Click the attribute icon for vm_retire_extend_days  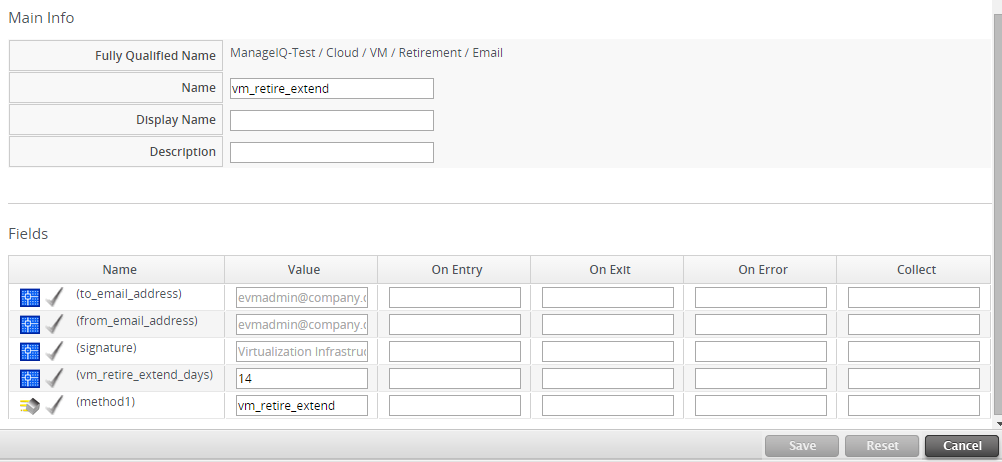(x=30, y=379)
